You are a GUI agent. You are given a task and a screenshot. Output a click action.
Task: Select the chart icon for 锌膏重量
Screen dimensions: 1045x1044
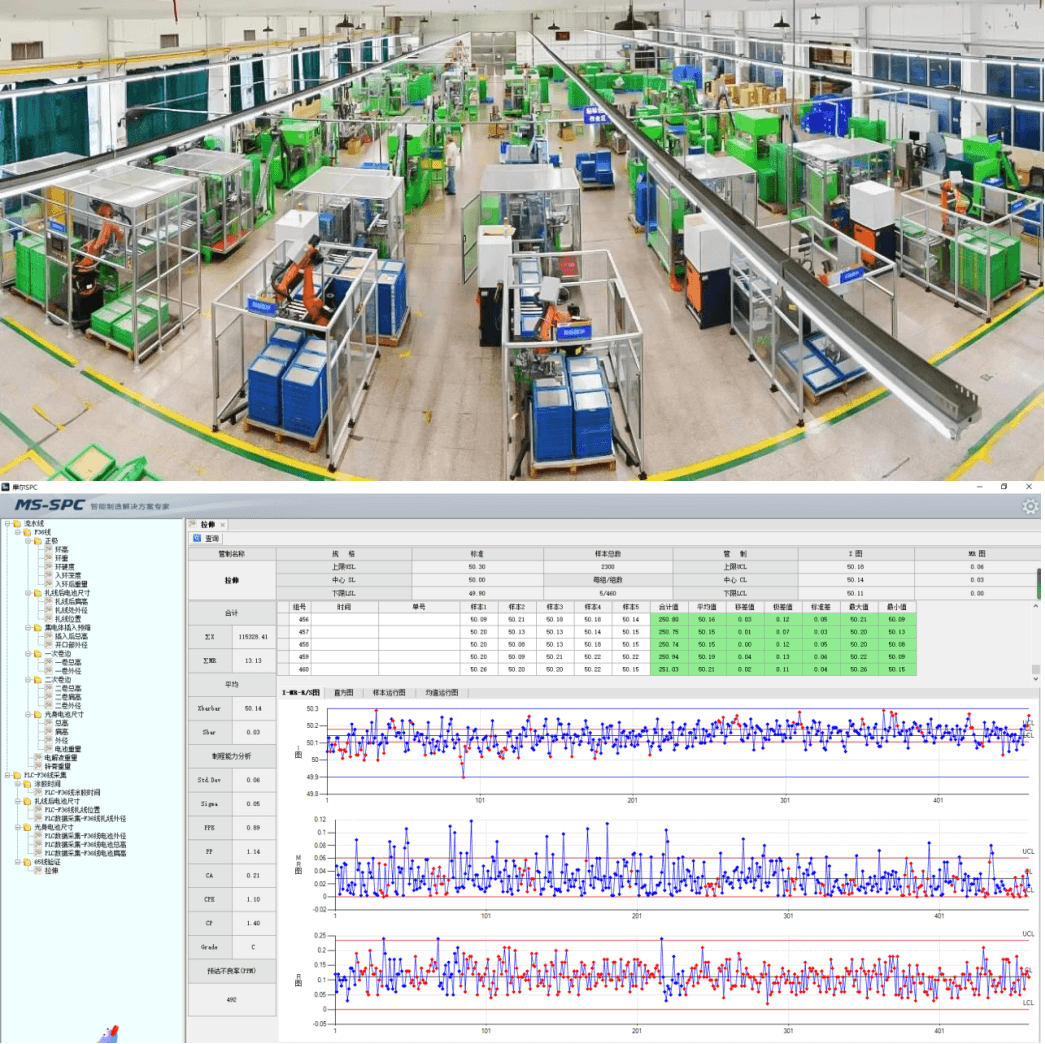36,766
